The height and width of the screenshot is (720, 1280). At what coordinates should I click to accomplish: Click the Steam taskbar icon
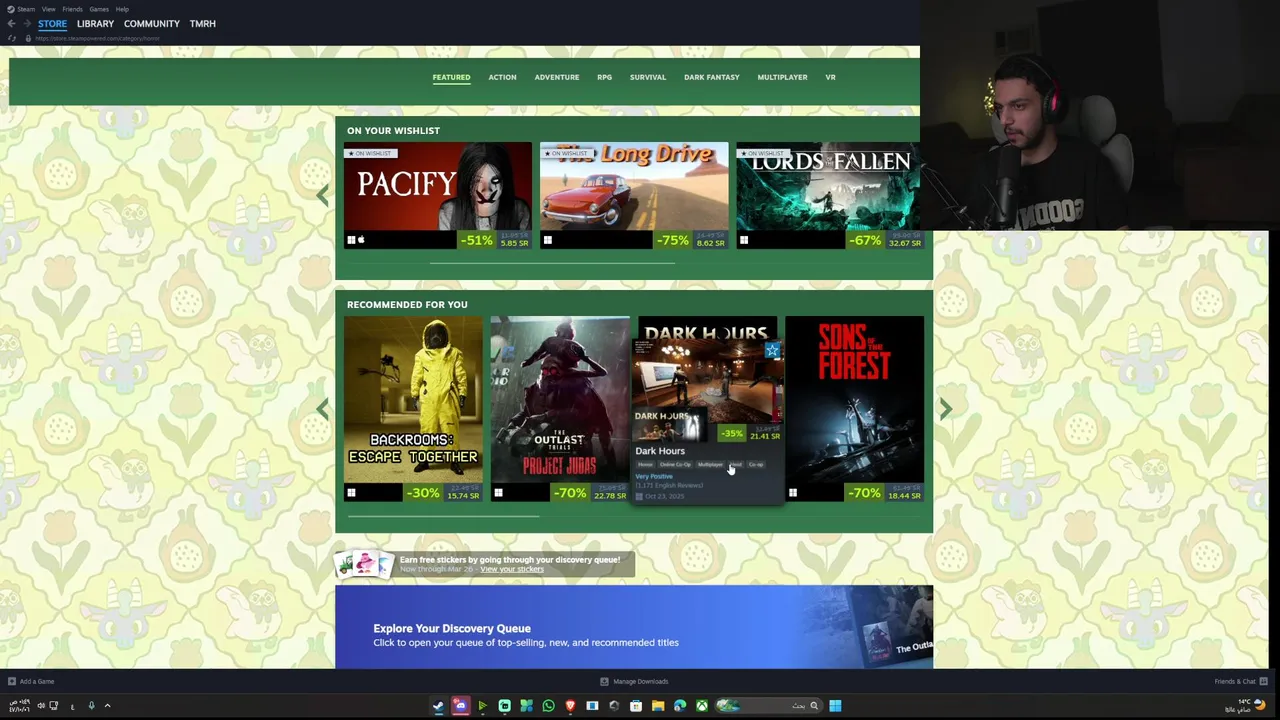click(x=438, y=706)
